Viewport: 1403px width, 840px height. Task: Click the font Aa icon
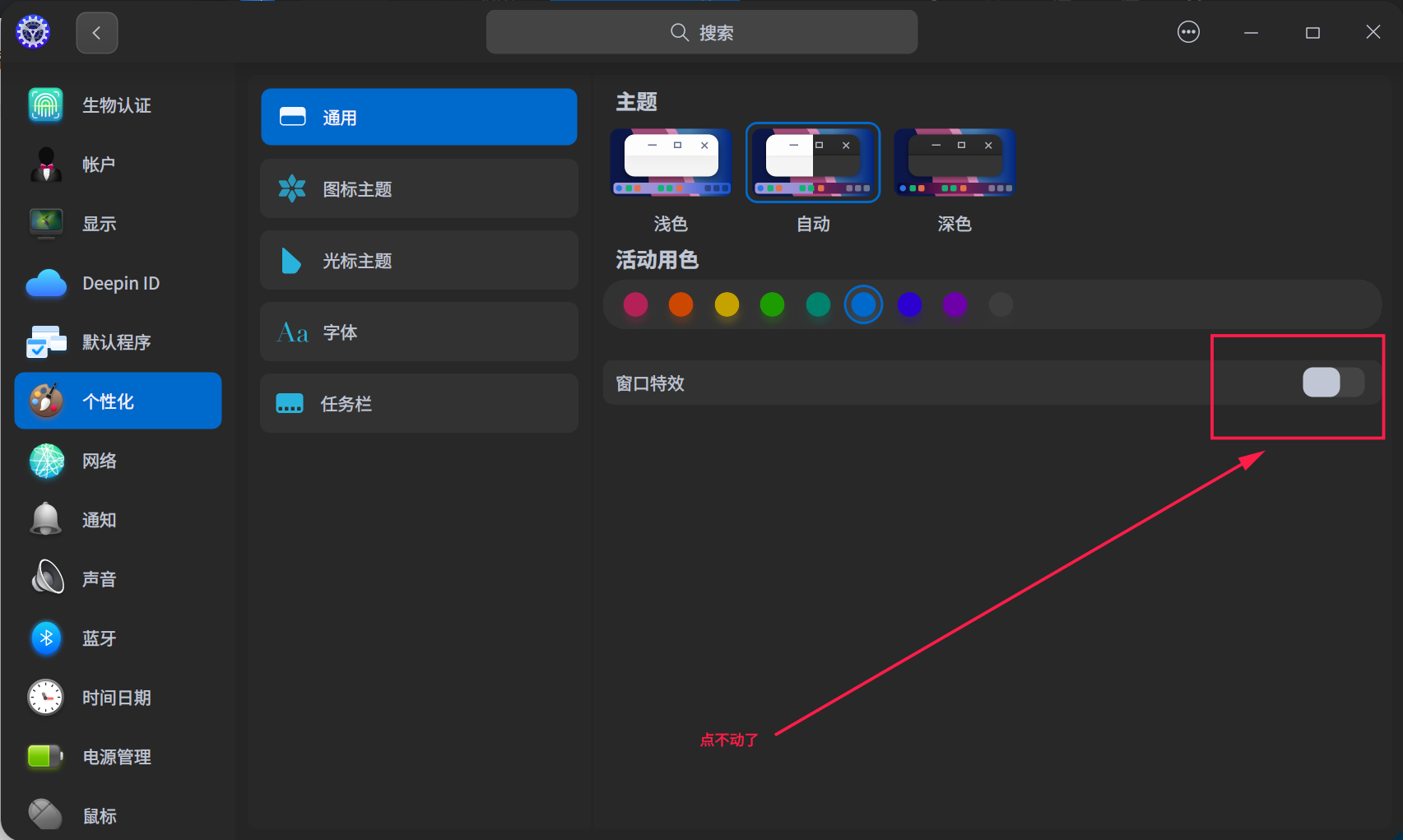pyautogui.click(x=293, y=332)
